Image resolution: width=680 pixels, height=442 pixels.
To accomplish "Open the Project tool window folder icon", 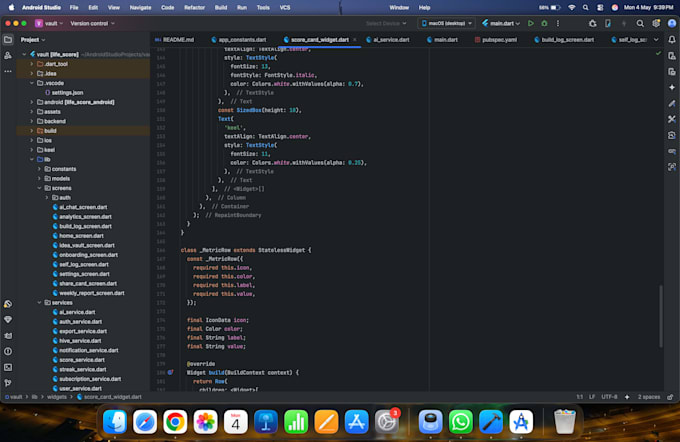I will [x=8, y=39].
